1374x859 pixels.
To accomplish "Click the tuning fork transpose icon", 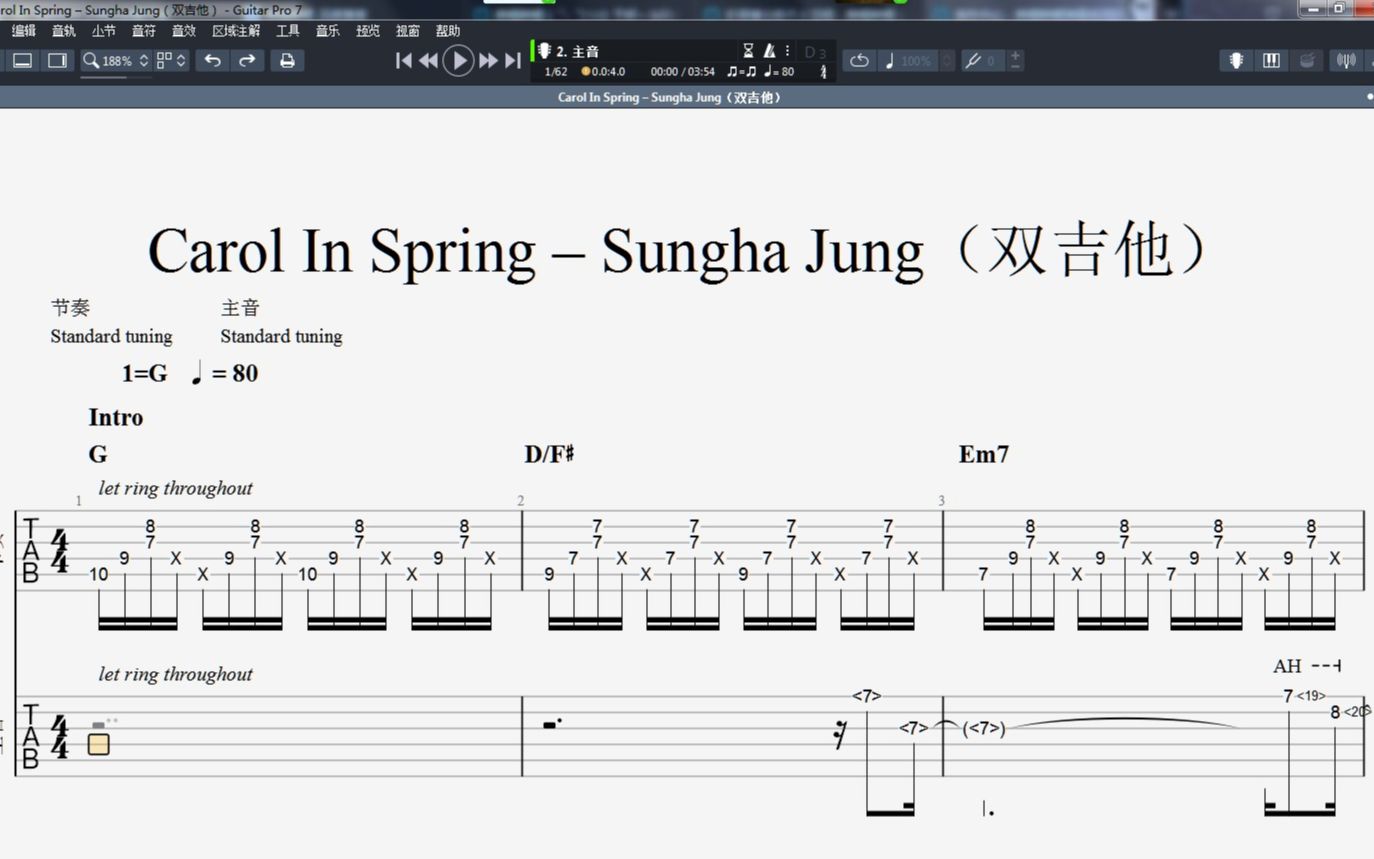I will (x=972, y=61).
